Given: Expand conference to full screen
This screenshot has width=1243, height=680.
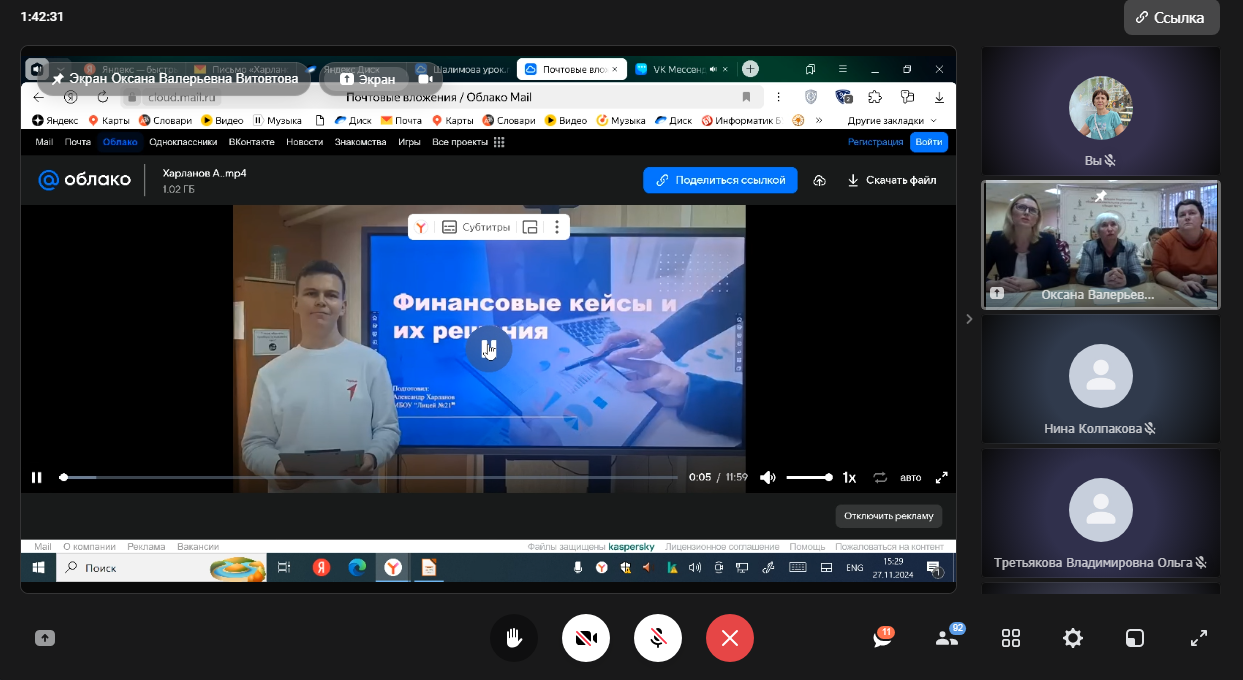Looking at the screenshot, I should (1199, 638).
